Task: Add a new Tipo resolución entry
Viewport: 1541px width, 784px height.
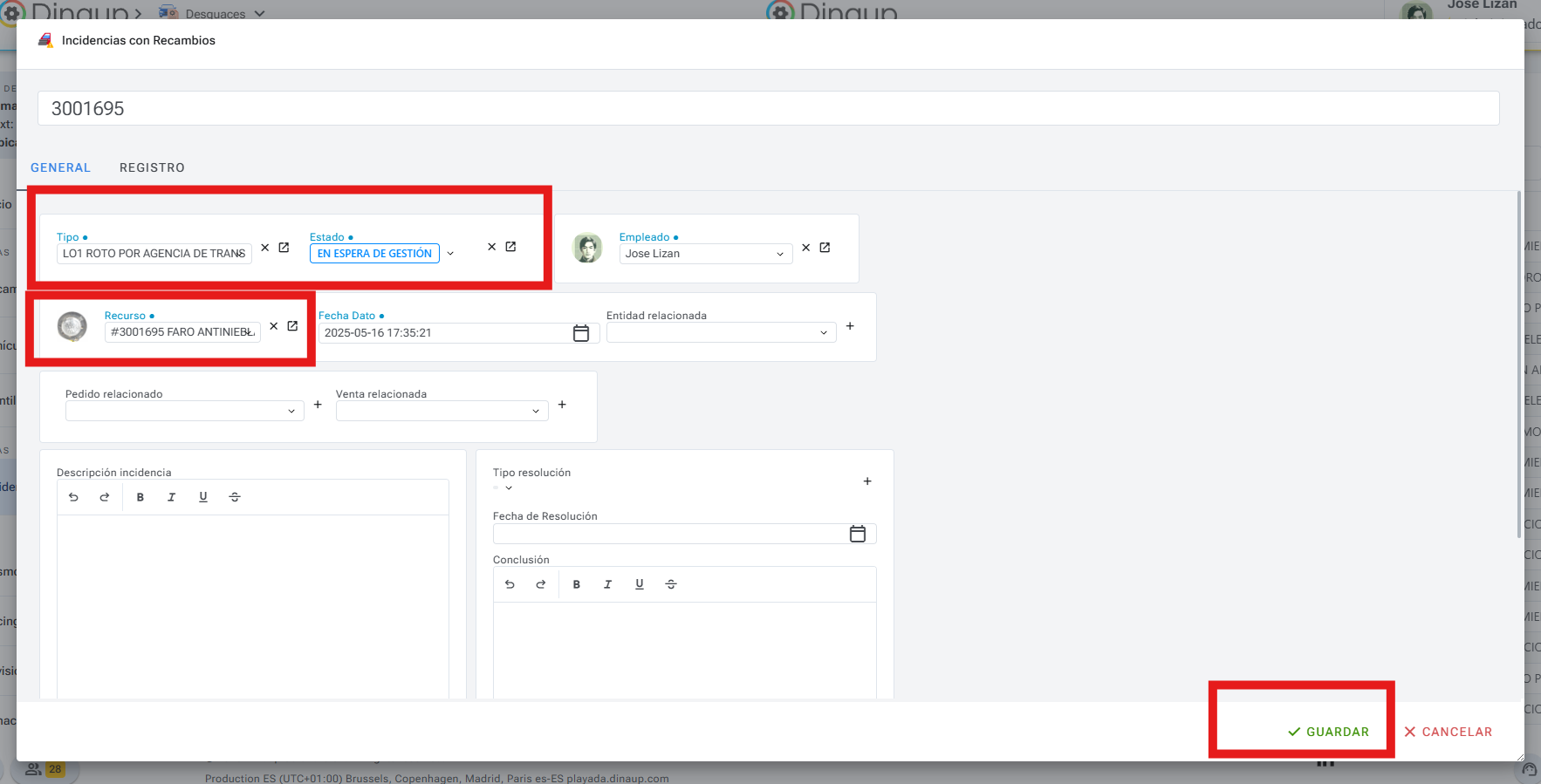Action: click(867, 481)
